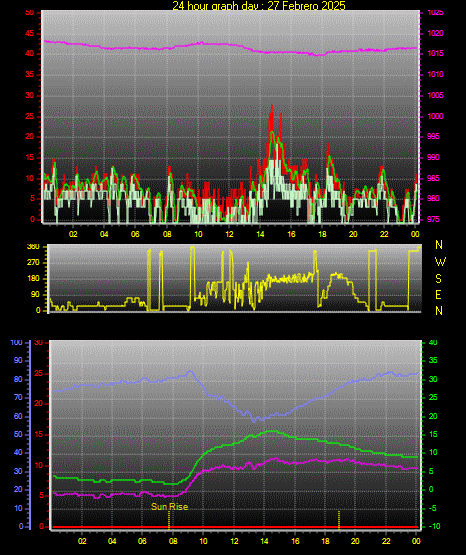Viewport: 466px width, 555px height.
Task: Click the W compass label beside wind direction graph
Action: [440, 262]
